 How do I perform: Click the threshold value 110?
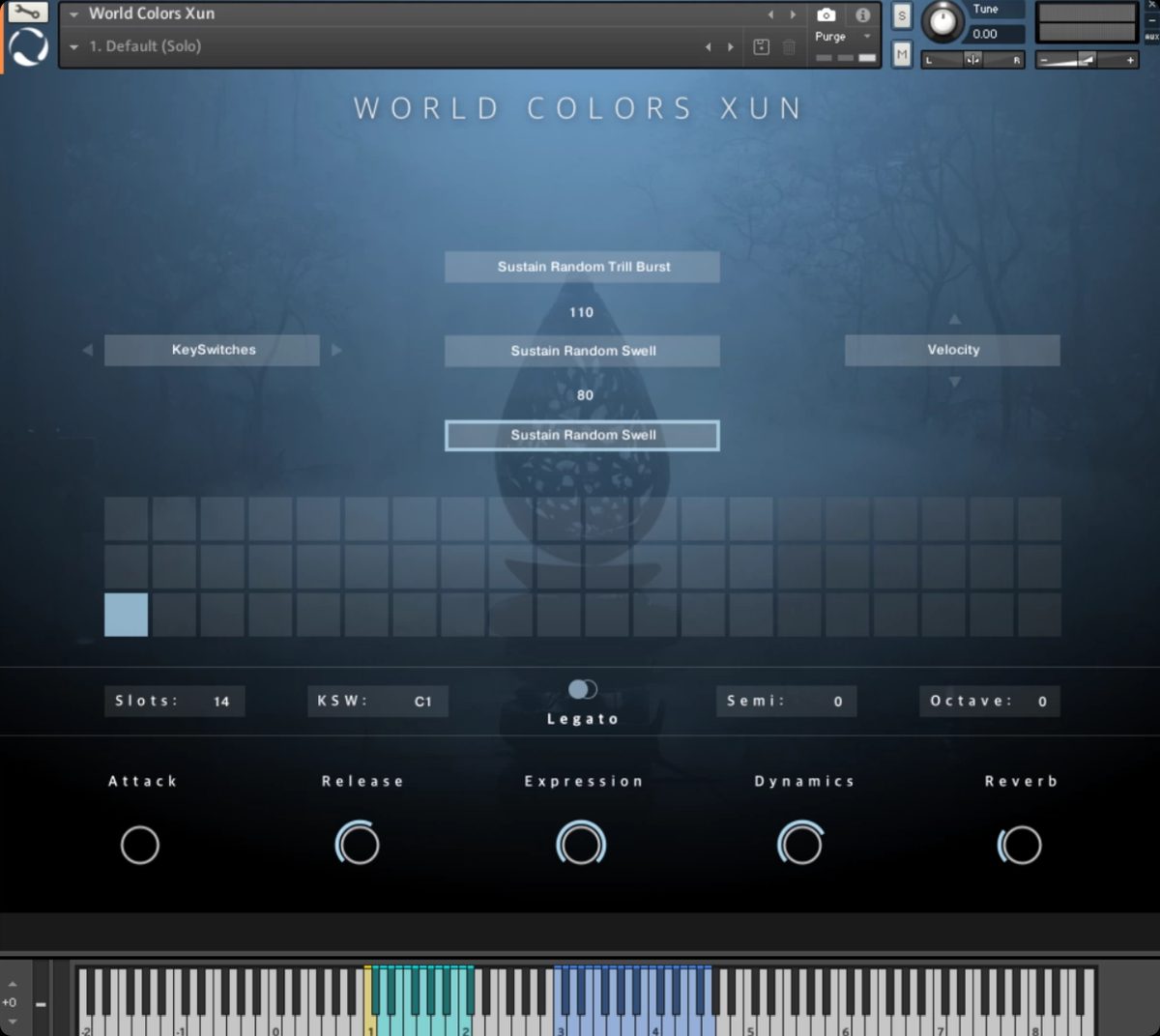pos(582,312)
